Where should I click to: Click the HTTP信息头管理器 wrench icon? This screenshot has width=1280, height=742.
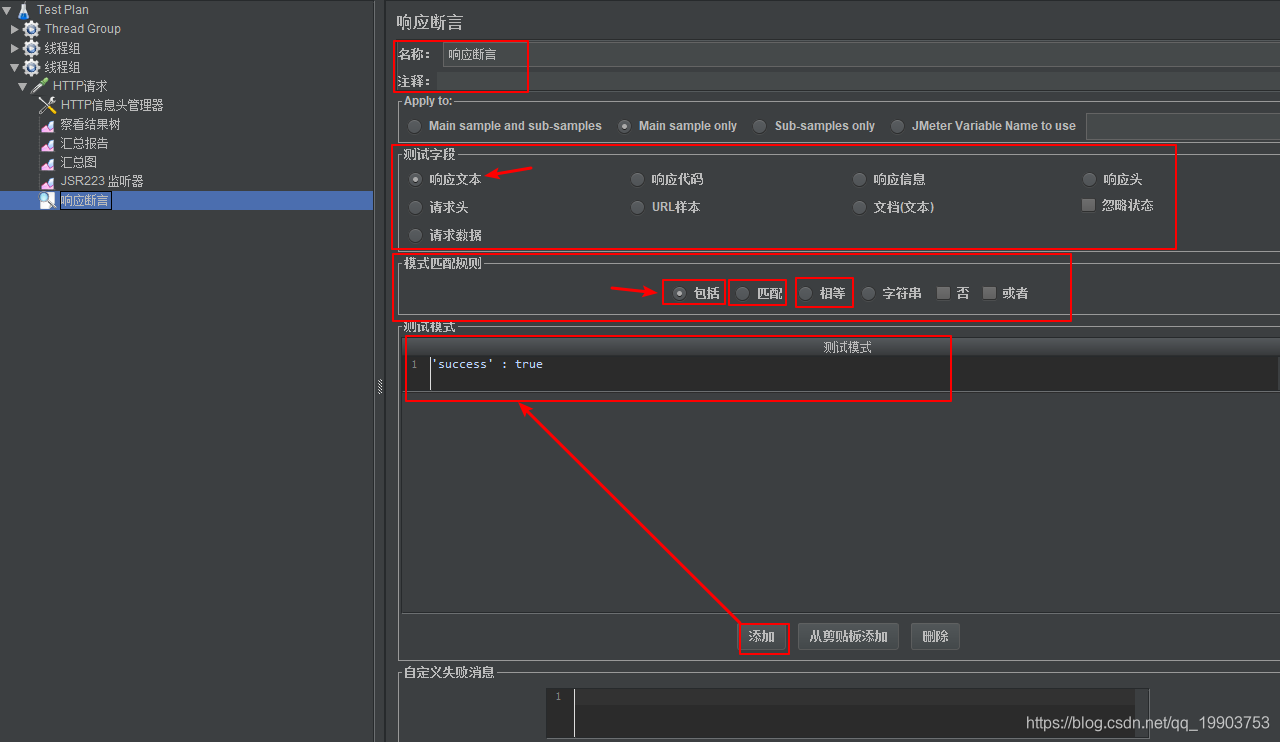[x=47, y=105]
